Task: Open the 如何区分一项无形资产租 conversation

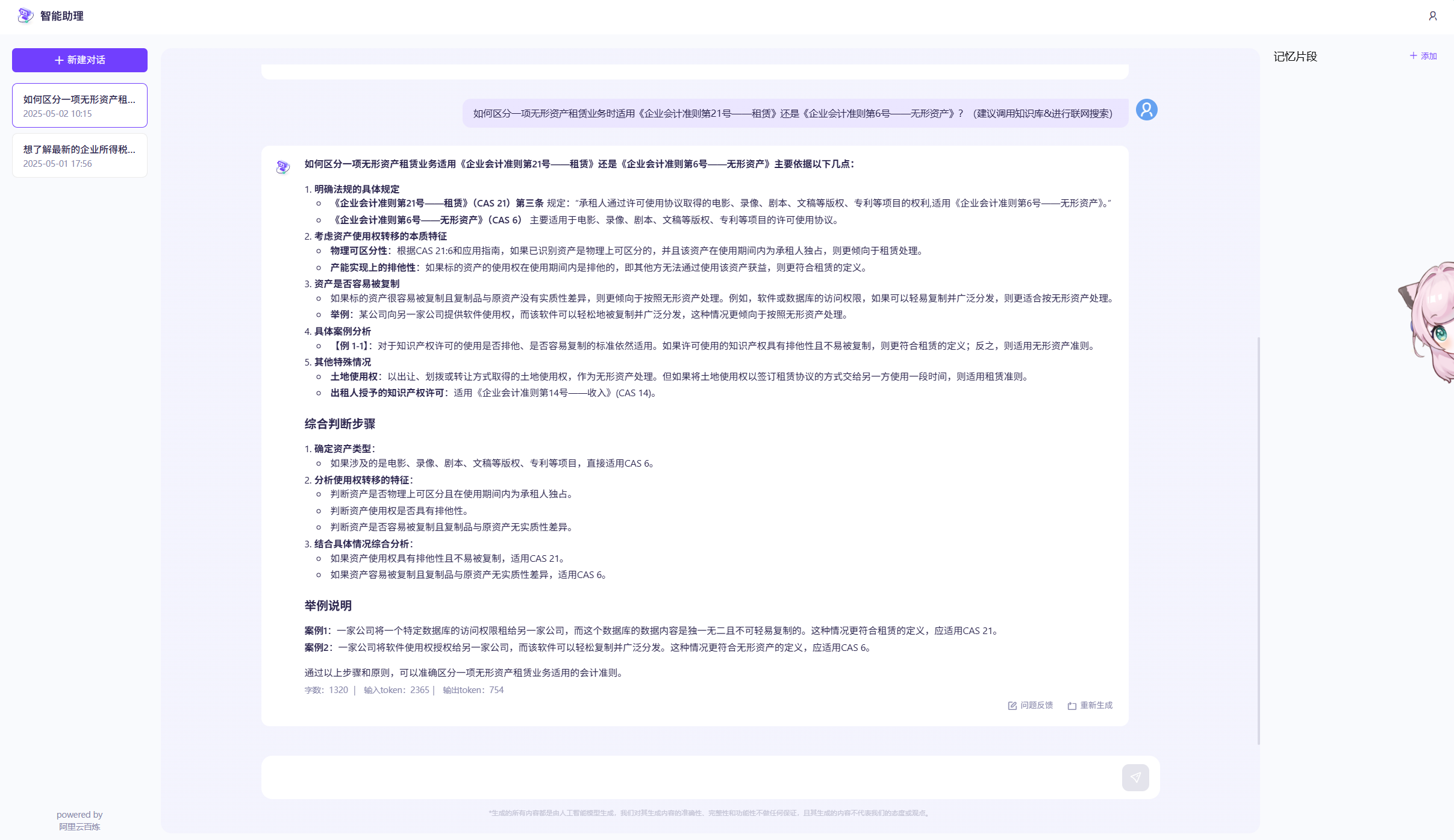Action: tap(80, 105)
